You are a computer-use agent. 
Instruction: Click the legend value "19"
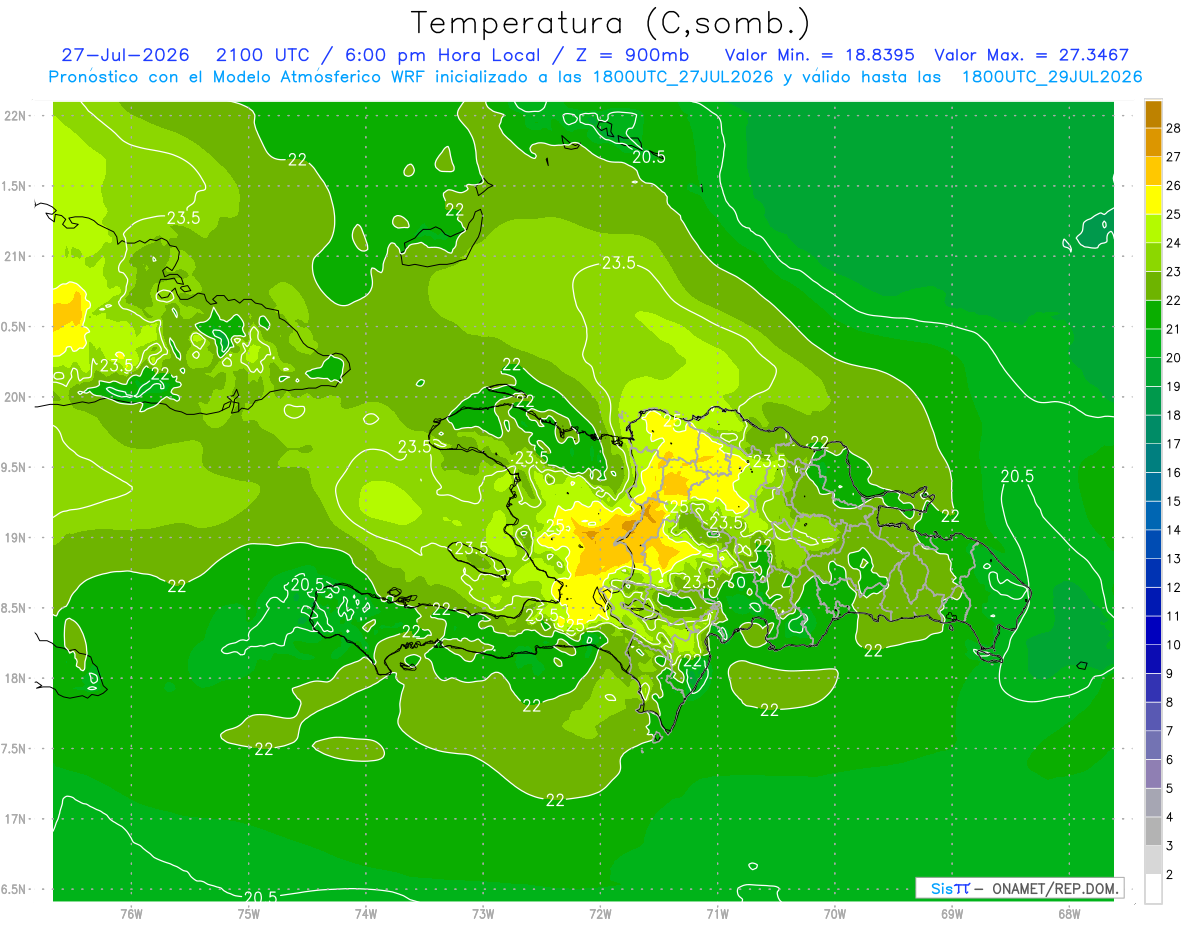[x=1174, y=386]
